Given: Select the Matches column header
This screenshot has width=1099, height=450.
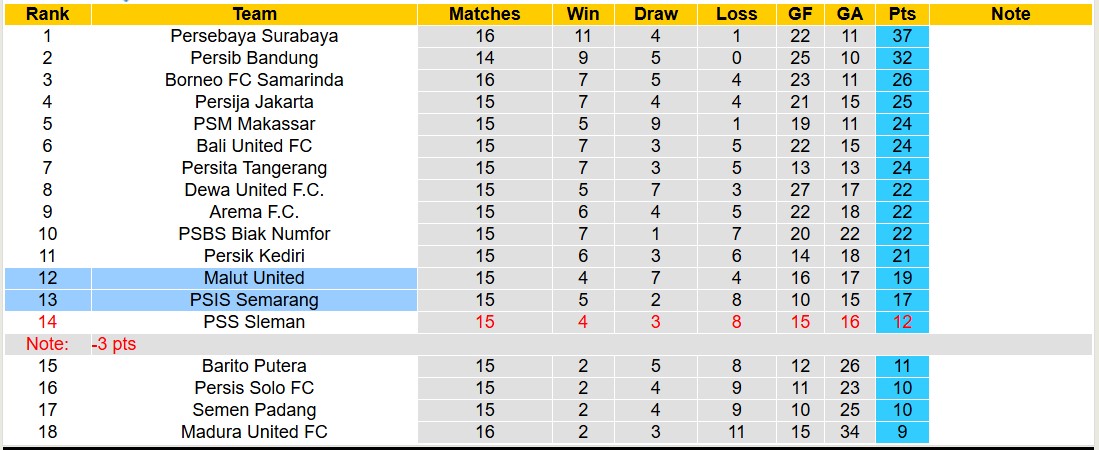Looking at the screenshot, I should (x=484, y=14).
